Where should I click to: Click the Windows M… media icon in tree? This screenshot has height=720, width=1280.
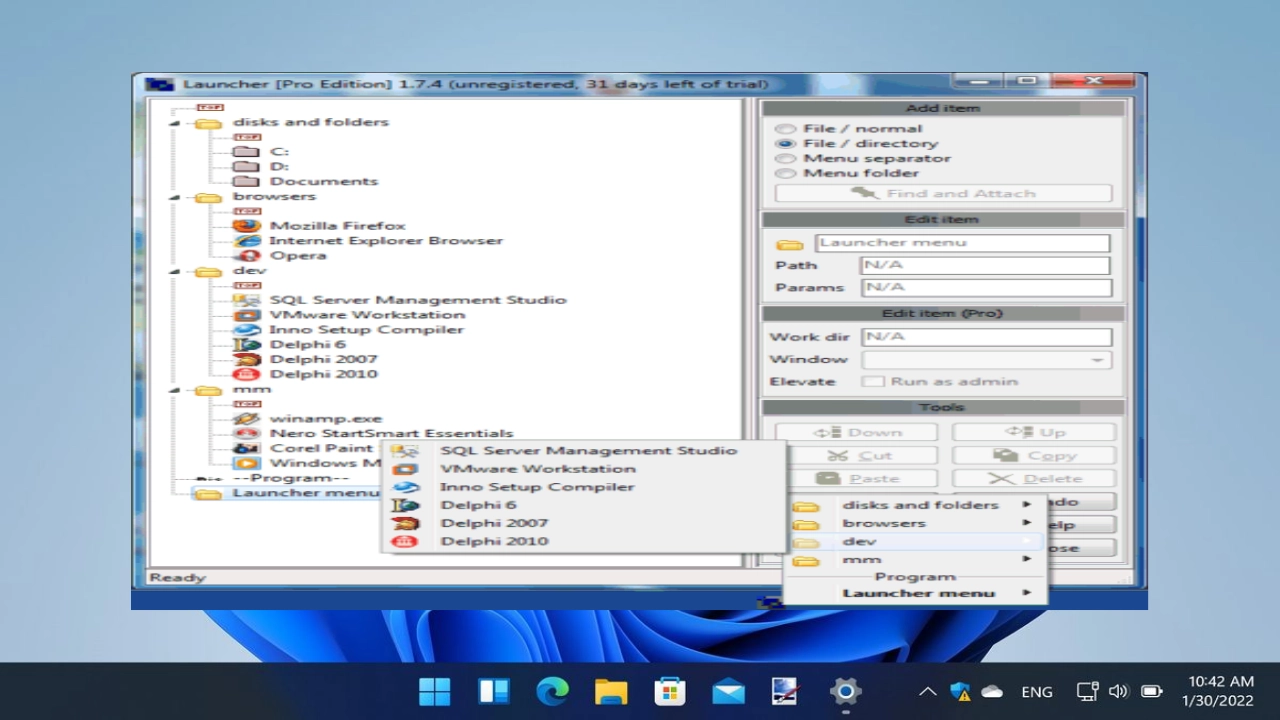246,463
